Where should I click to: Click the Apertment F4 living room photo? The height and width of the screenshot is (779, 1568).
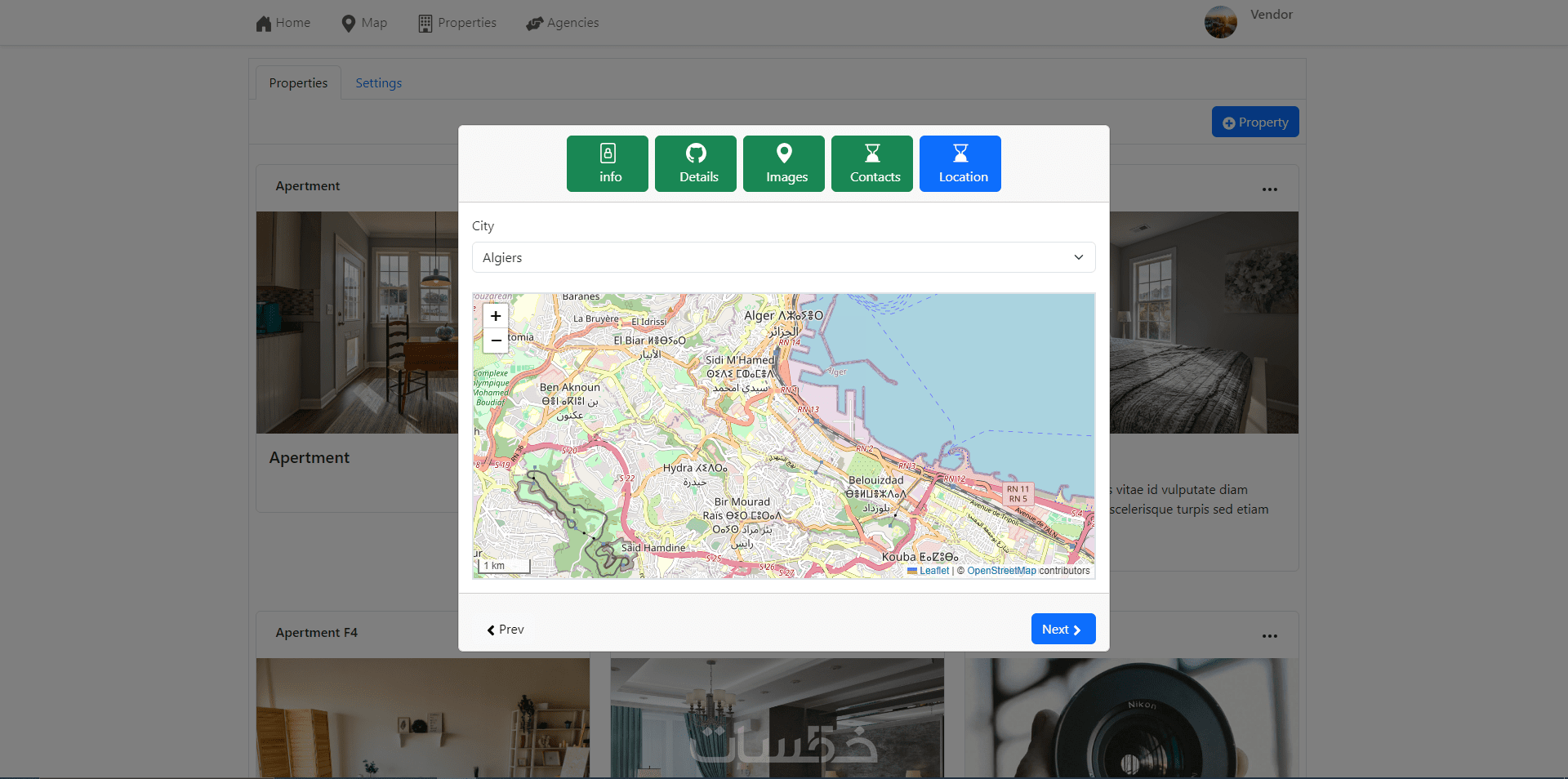click(x=423, y=719)
